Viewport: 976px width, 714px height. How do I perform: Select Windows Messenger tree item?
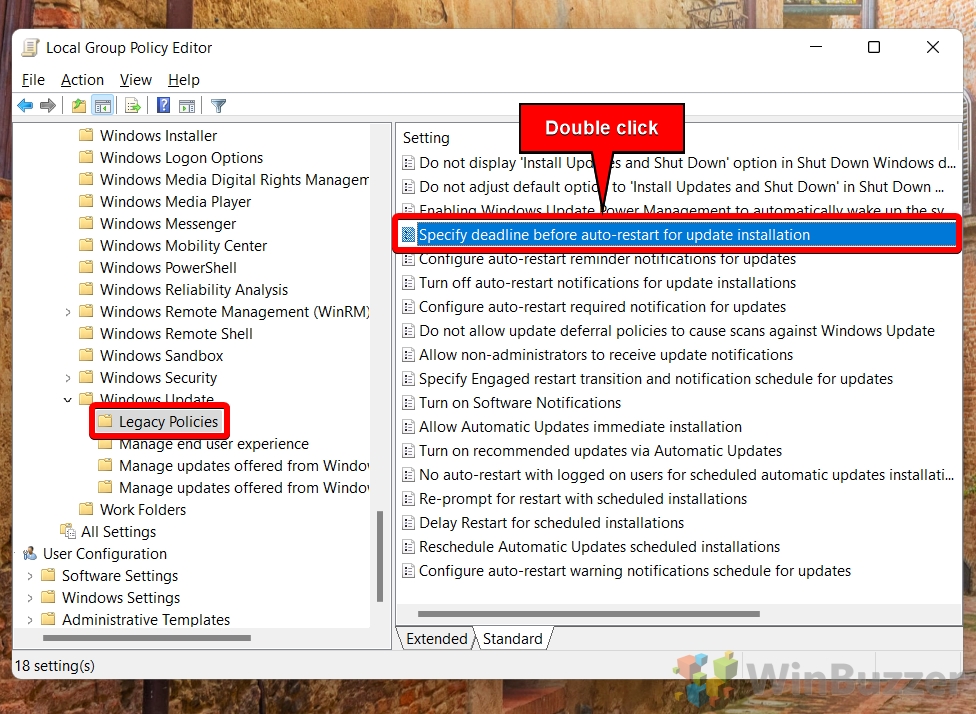point(167,223)
